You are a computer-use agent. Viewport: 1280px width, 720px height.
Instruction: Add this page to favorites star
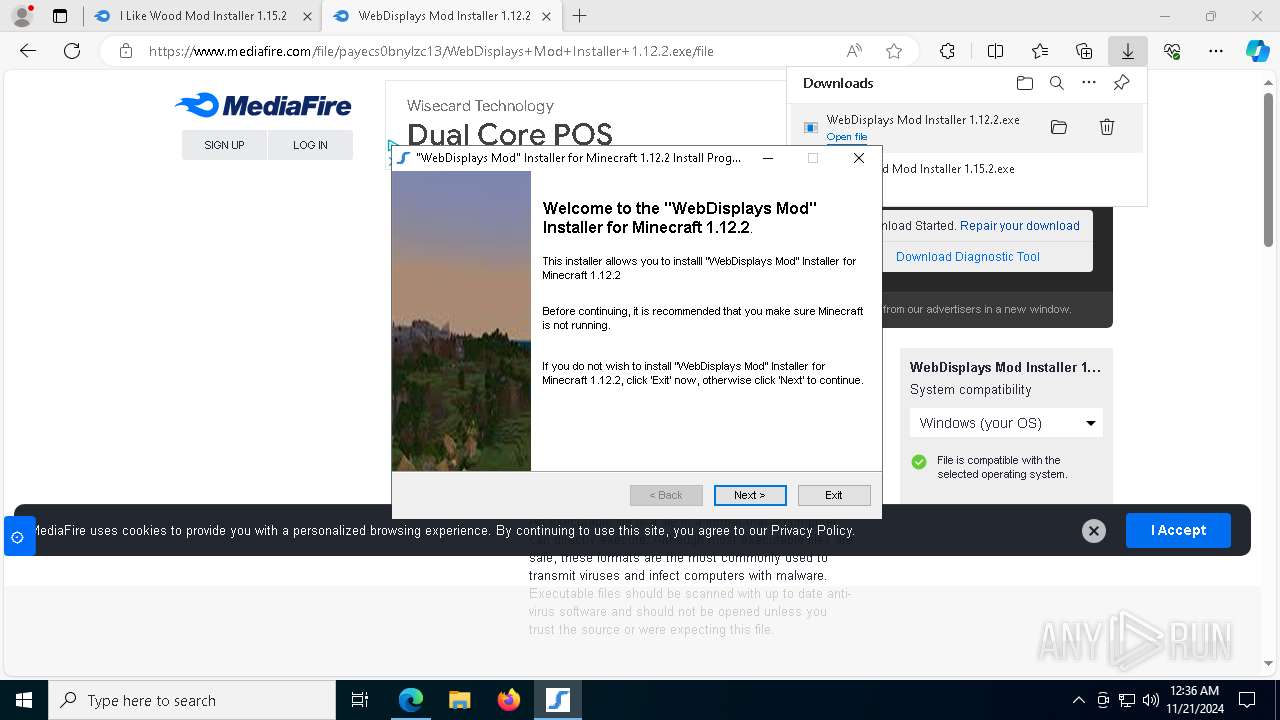894,51
